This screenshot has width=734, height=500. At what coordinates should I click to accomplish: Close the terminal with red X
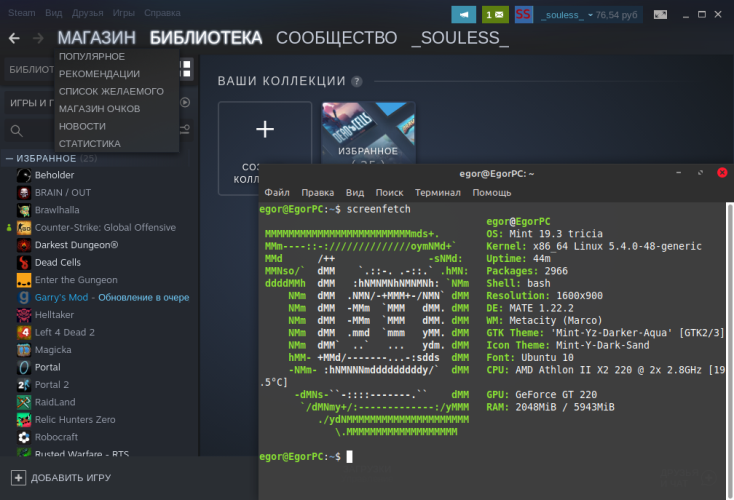[x=722, y=172]
